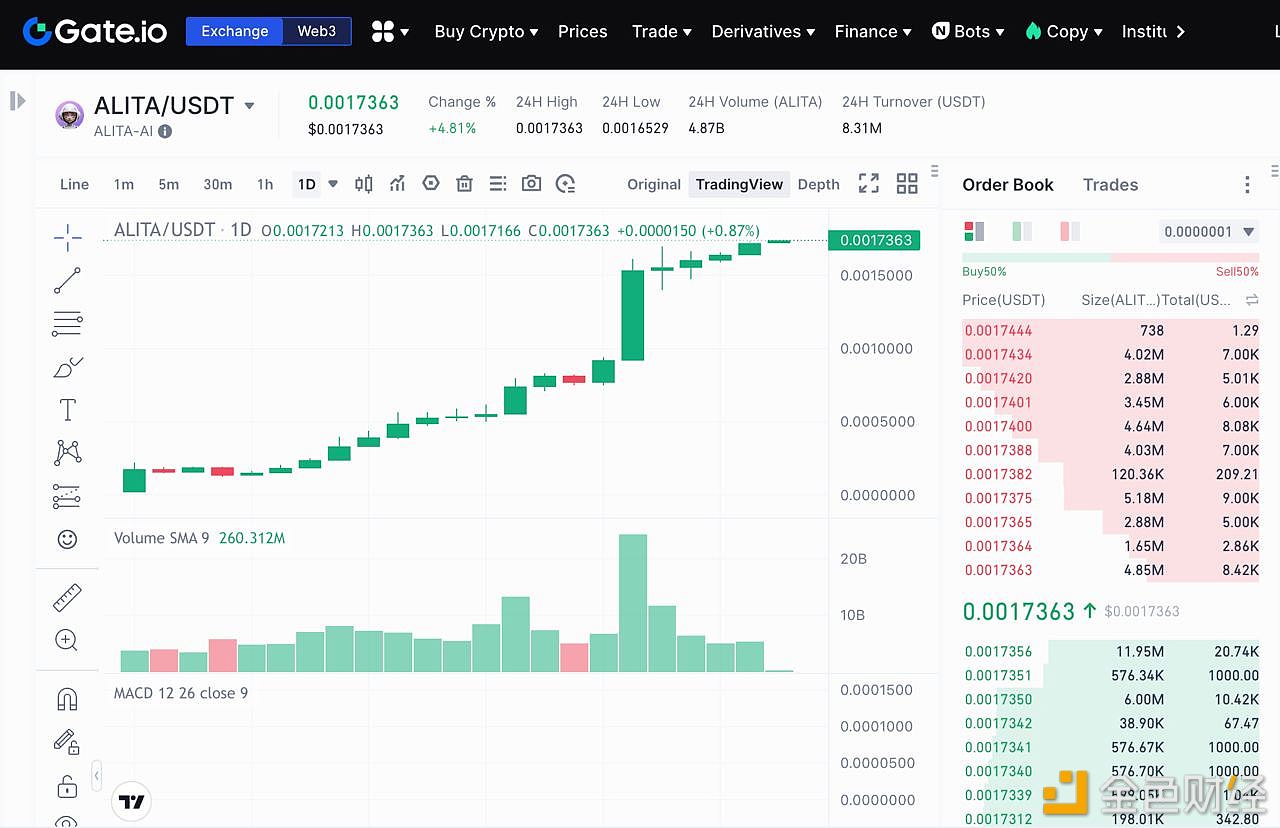Open the indicators icon
This screenshot has height=828, width=1280.
397,184
